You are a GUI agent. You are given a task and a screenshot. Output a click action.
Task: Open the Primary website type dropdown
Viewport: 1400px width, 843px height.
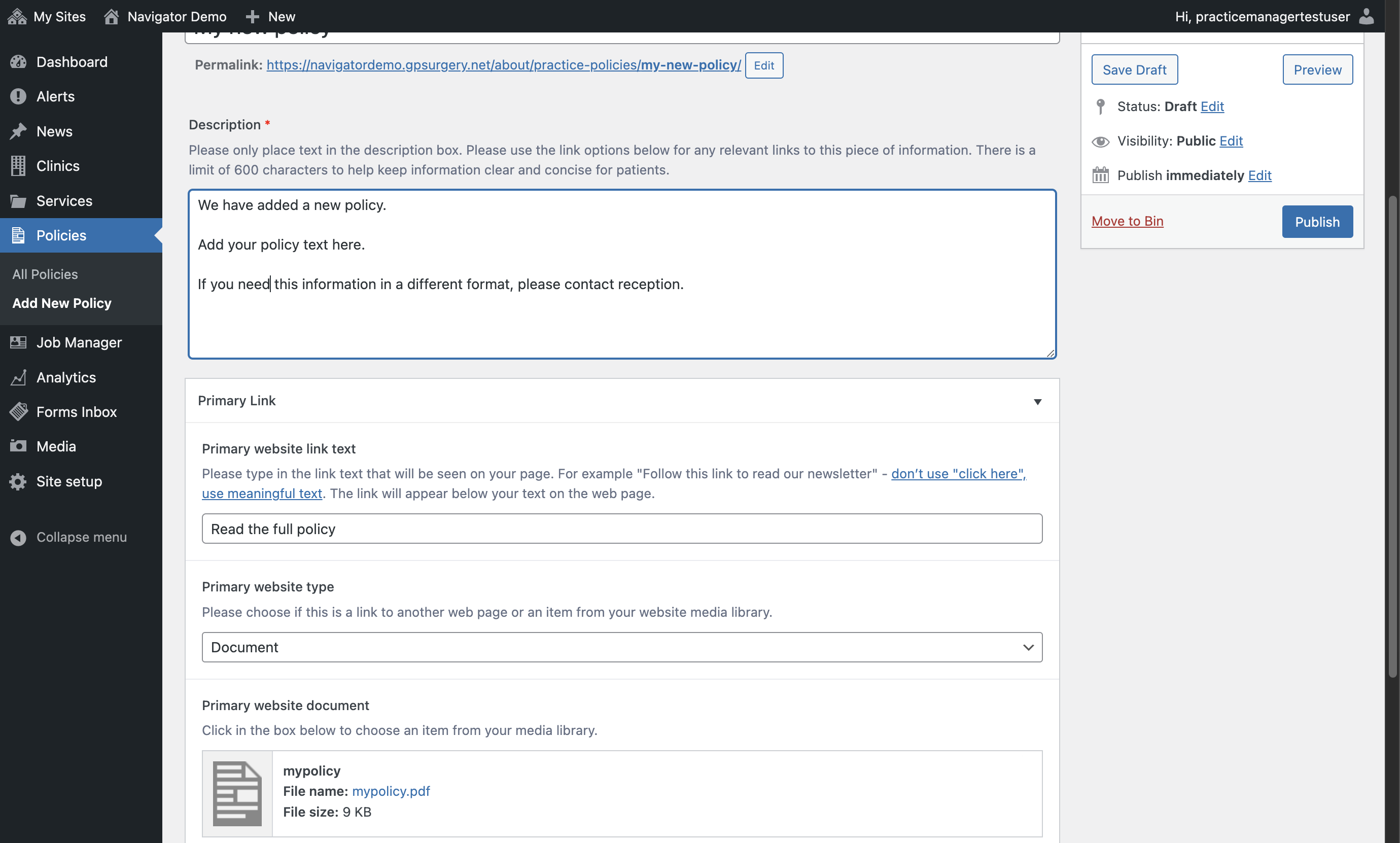click(622, 647)
